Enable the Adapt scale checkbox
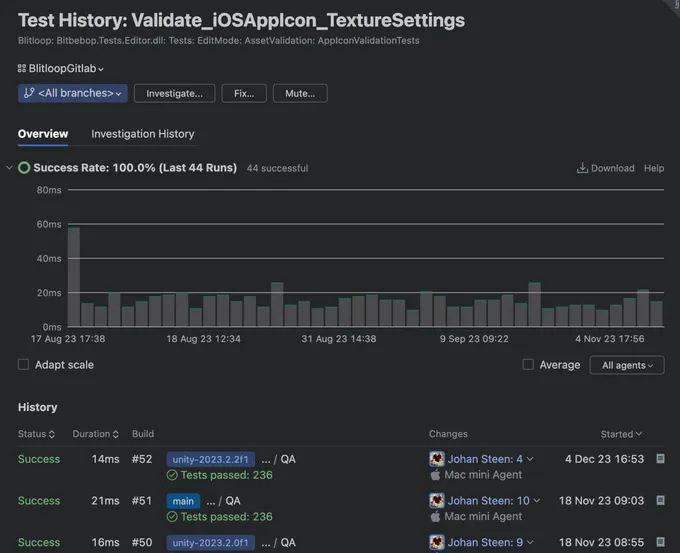Screen dimensions: 680x553 pyautogui.click(x=23, y=365)
